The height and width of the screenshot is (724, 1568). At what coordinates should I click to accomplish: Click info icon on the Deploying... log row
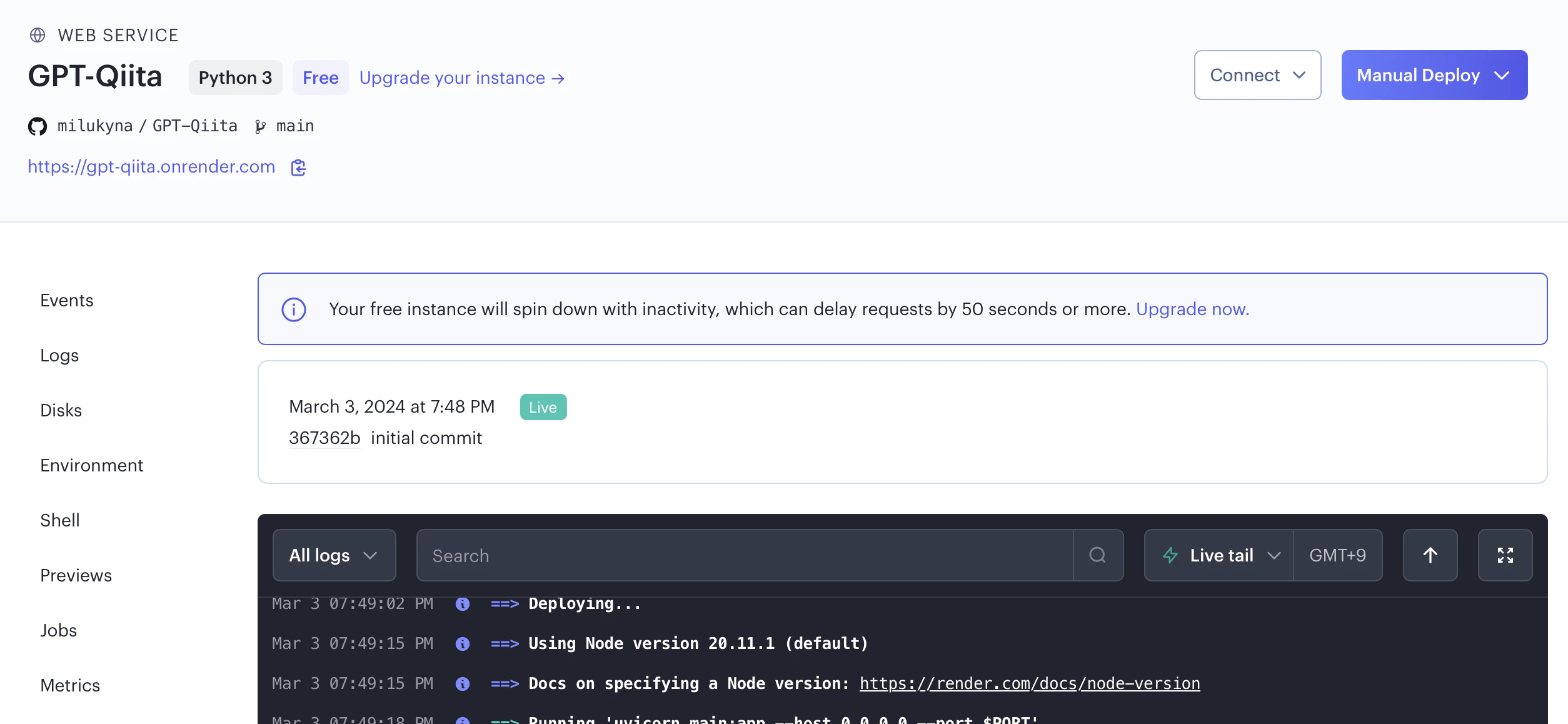point(463,604)
